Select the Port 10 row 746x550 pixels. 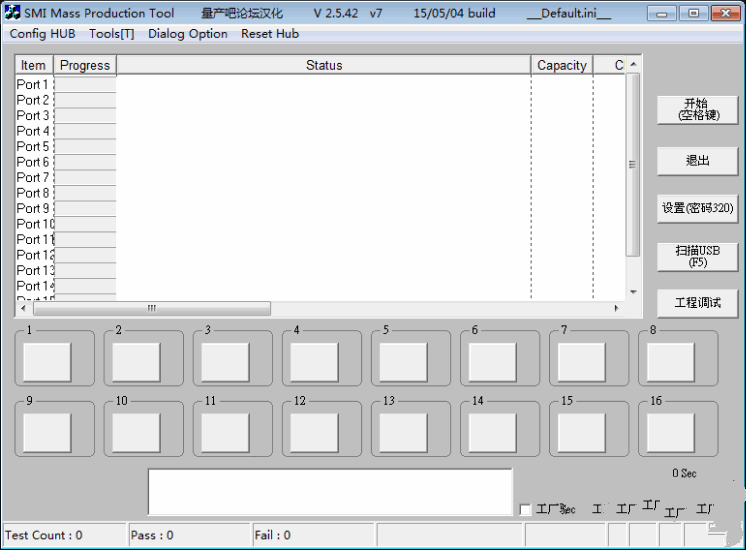pyautogui.click(x=321, y=224)
